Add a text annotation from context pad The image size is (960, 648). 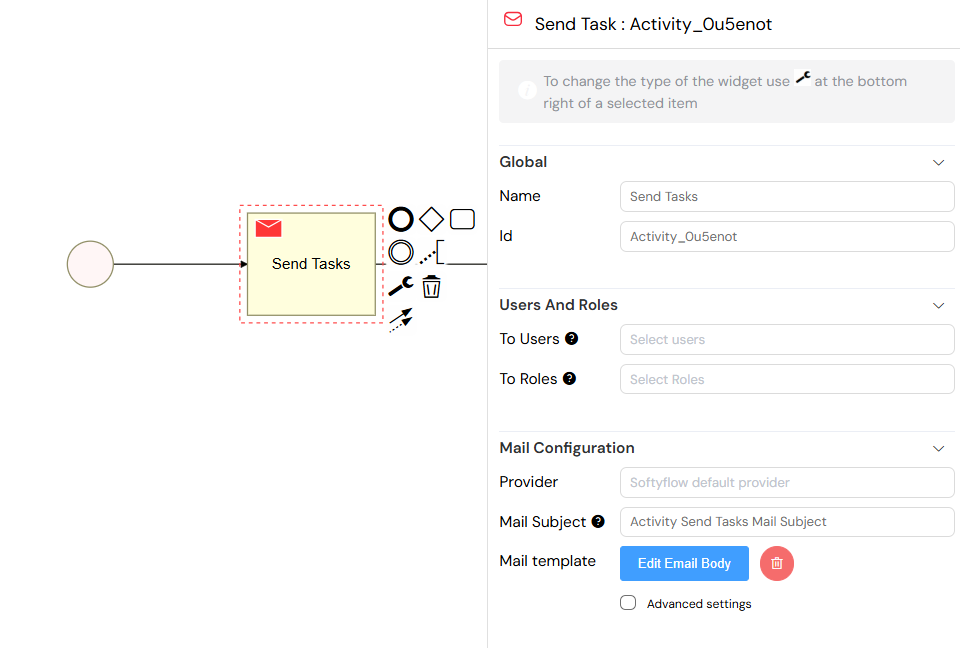click(432, 252)
